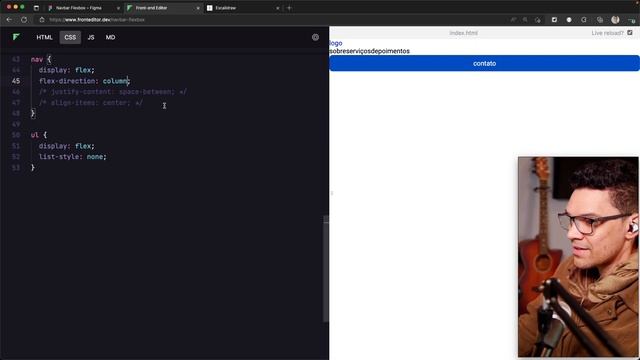Click the site info lock icon
Image resolution: width=640 pixels, height=360 pixels.
[x=42, y=20]
